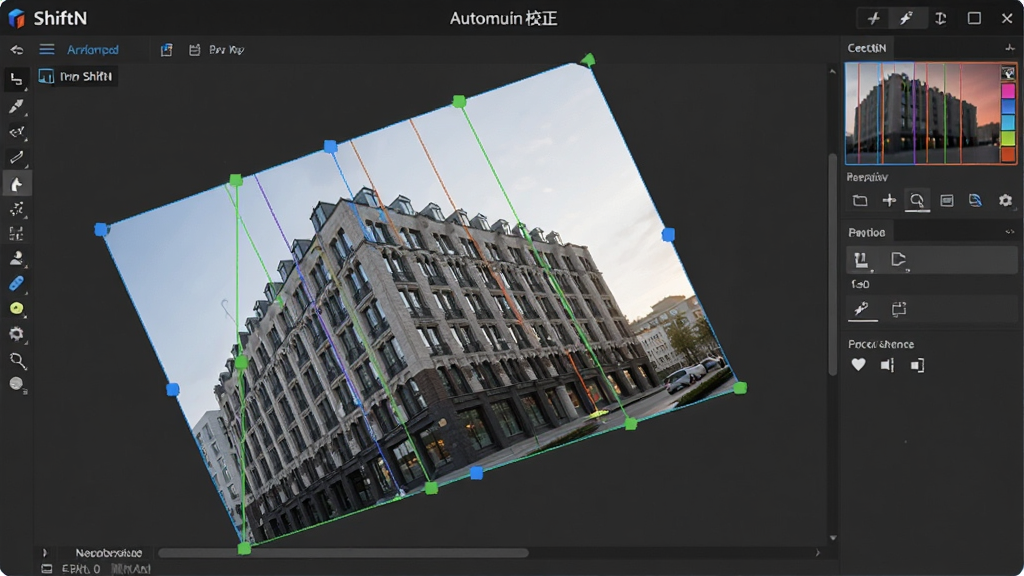
Task: Click the horizontal scrollbar below the canvas
Action: [x=343, y=553]
